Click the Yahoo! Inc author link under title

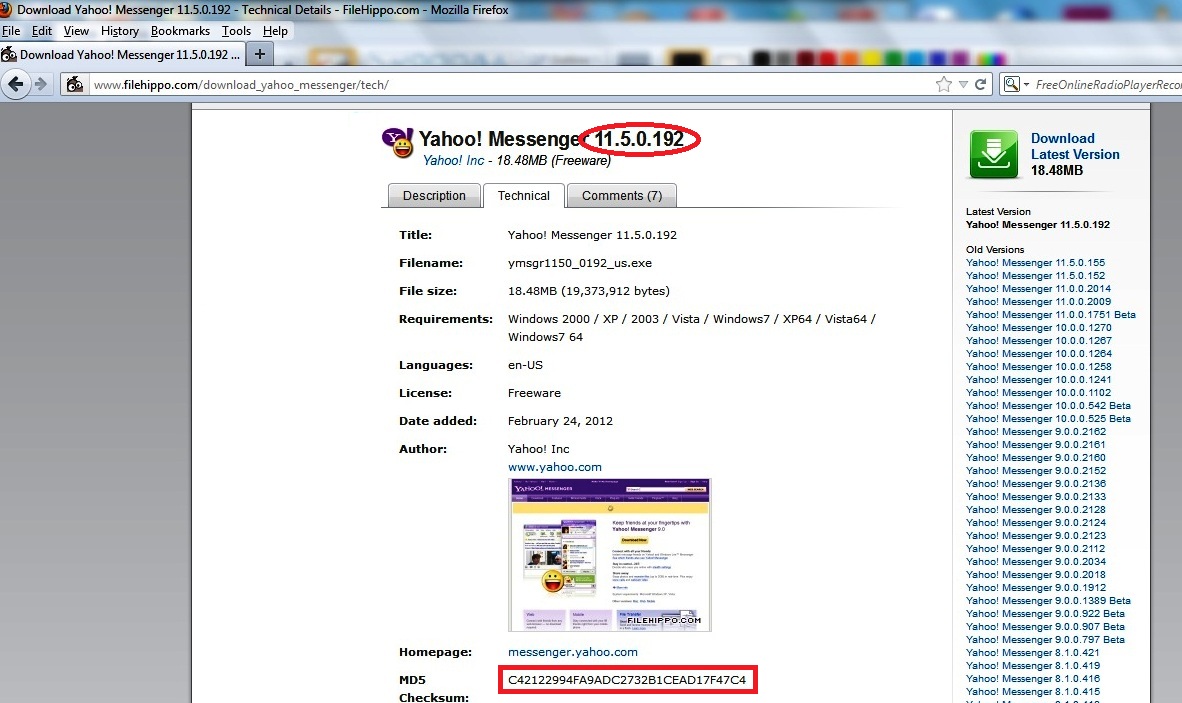coord(454,160)
